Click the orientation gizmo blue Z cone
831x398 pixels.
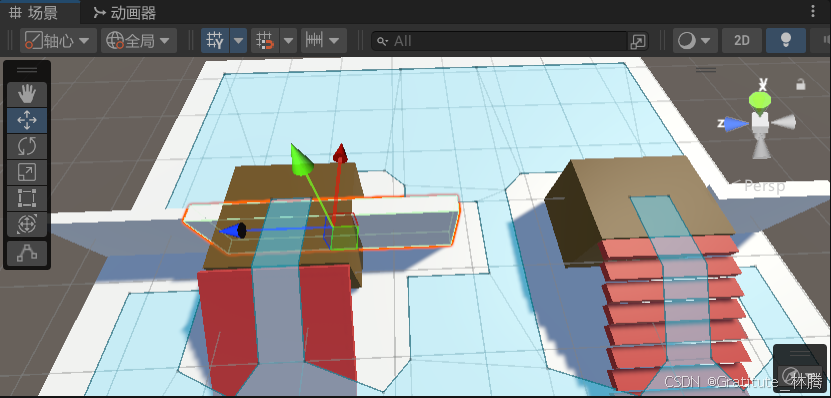tap(736, 124)
